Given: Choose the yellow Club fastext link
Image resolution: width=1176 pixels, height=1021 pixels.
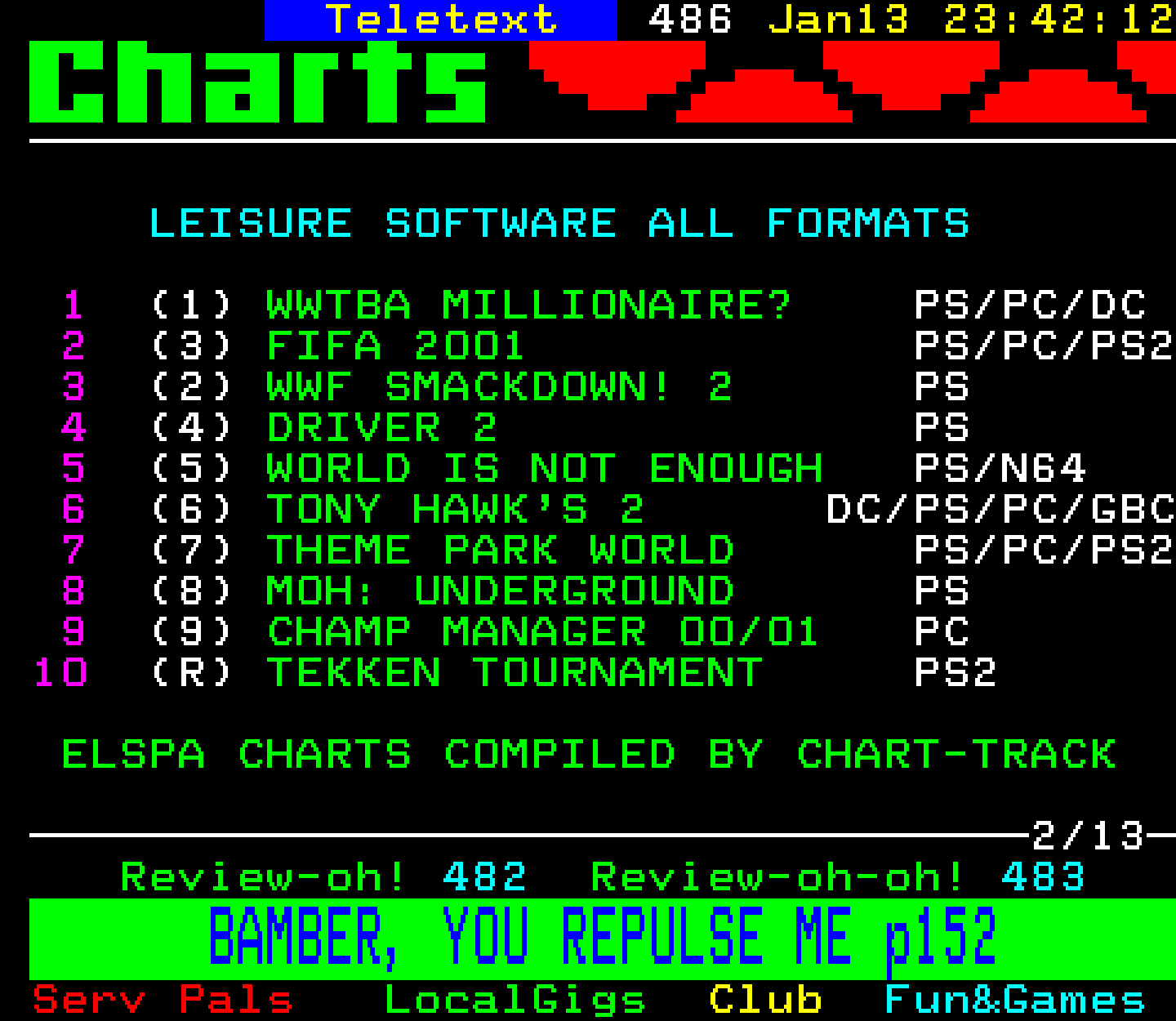Looking at the screenshot, I should pyautogui.click(x=765, y=1000).
